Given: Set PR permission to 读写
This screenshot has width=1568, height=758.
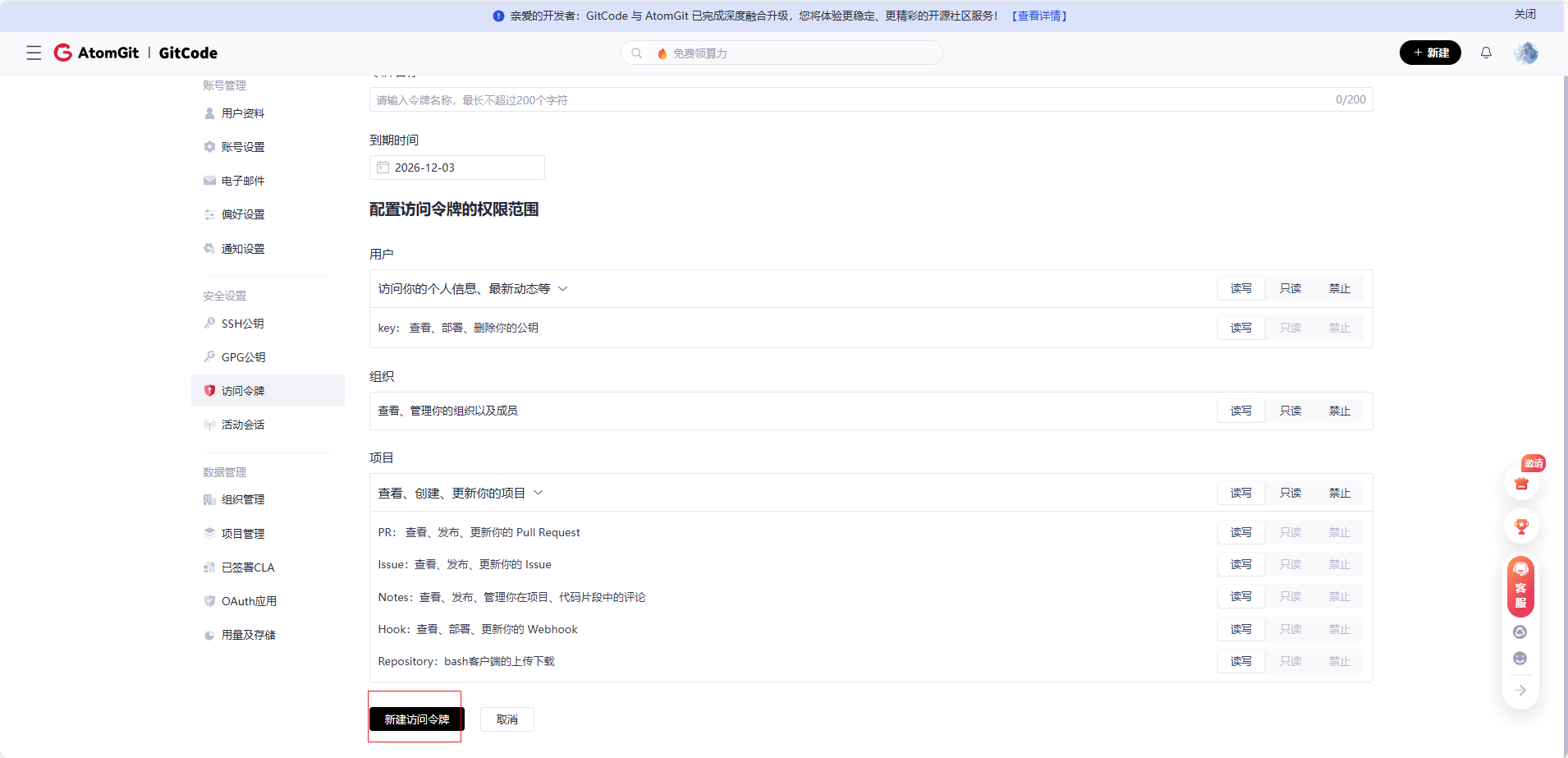Looking at the screenshot, I should coord(1240,531).
